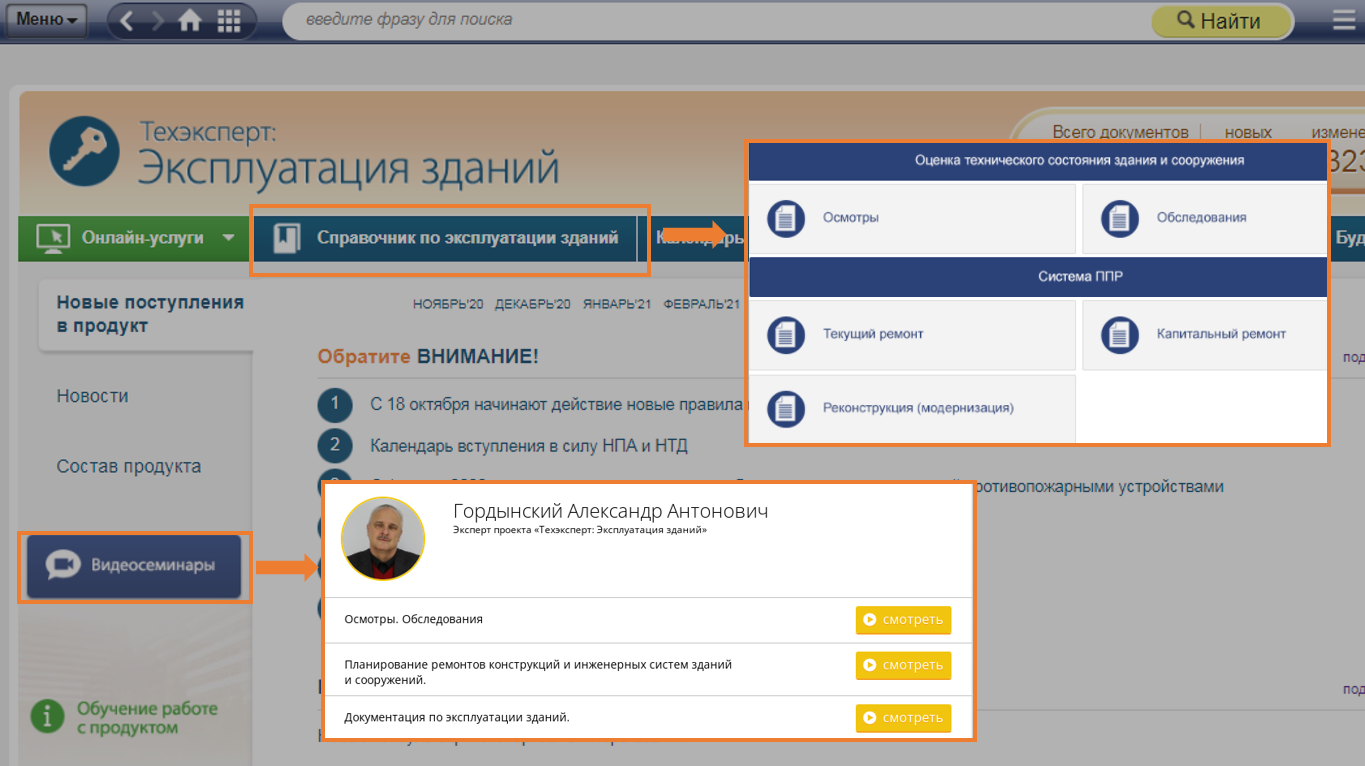Select the НОЯБРЬ'20 month link
The height and width of the screenshot is (766, 1365).
coord(448,304)
